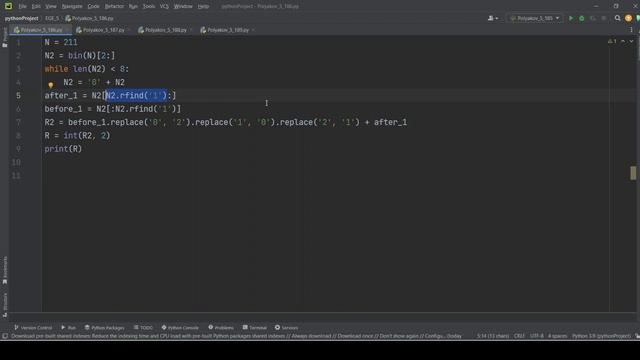The width and height of the screenshot is (640, 360).
Task: Open the Help menu
Action: 203,7
